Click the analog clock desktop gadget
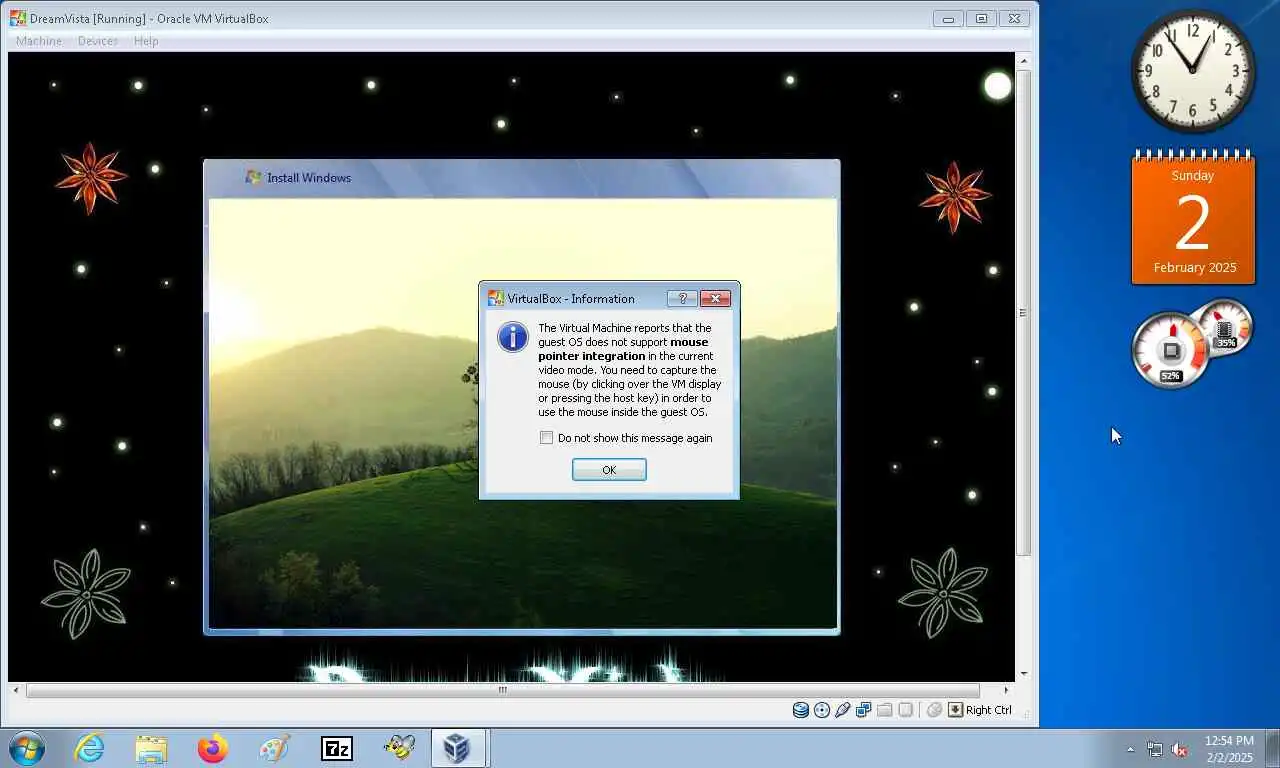Screen dimensions: 1280x768 point(1193,71)
